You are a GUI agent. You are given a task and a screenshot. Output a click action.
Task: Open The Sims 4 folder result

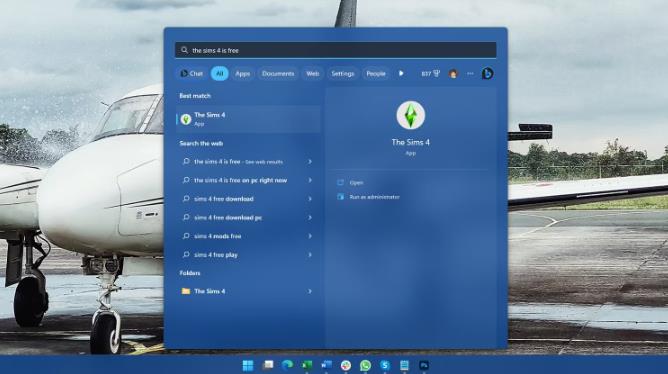(248, 291)
